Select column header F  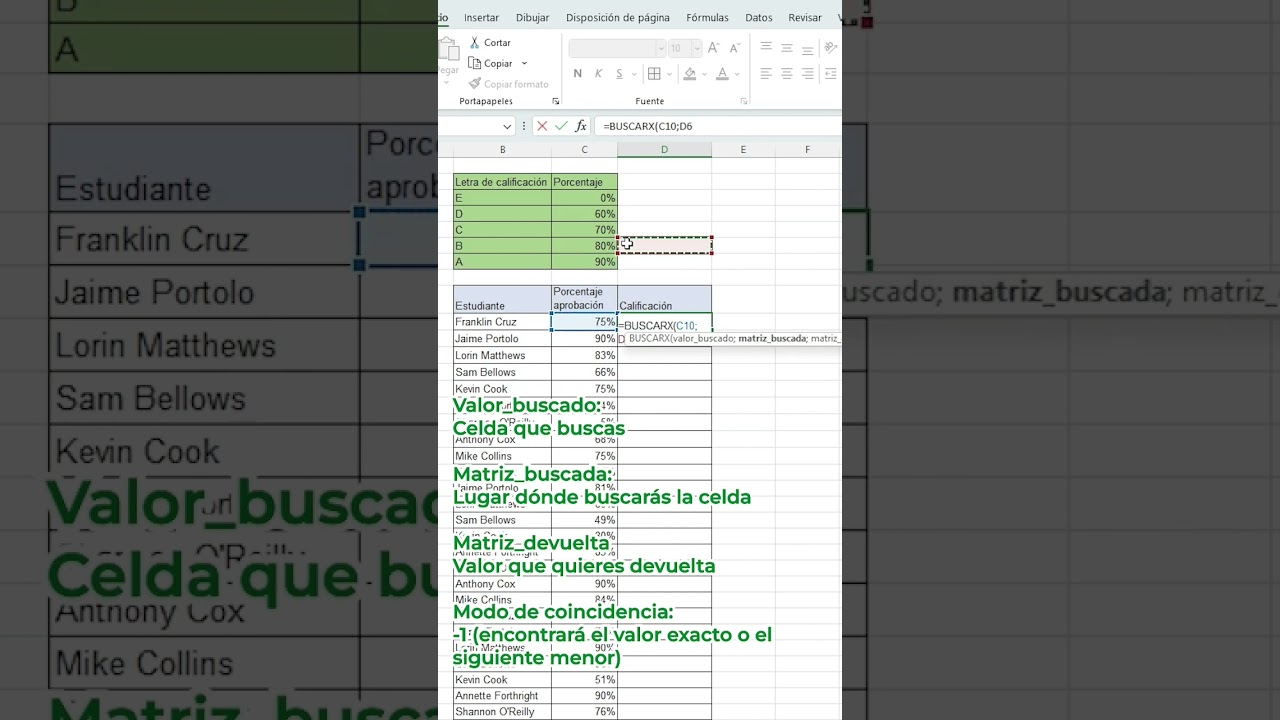coord(807,150)
